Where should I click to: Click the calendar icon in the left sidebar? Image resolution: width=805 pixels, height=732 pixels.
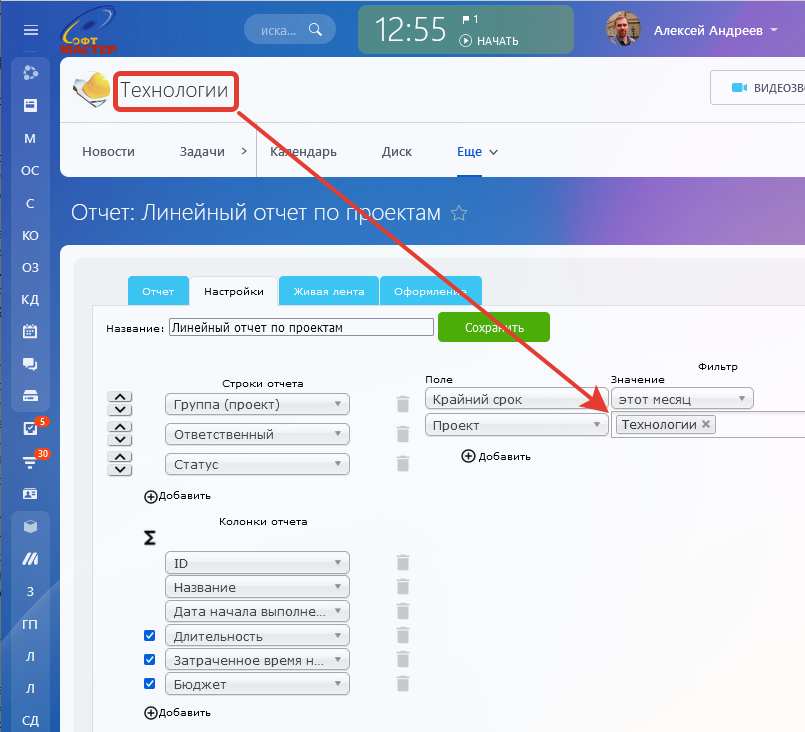tap(30, 331)
